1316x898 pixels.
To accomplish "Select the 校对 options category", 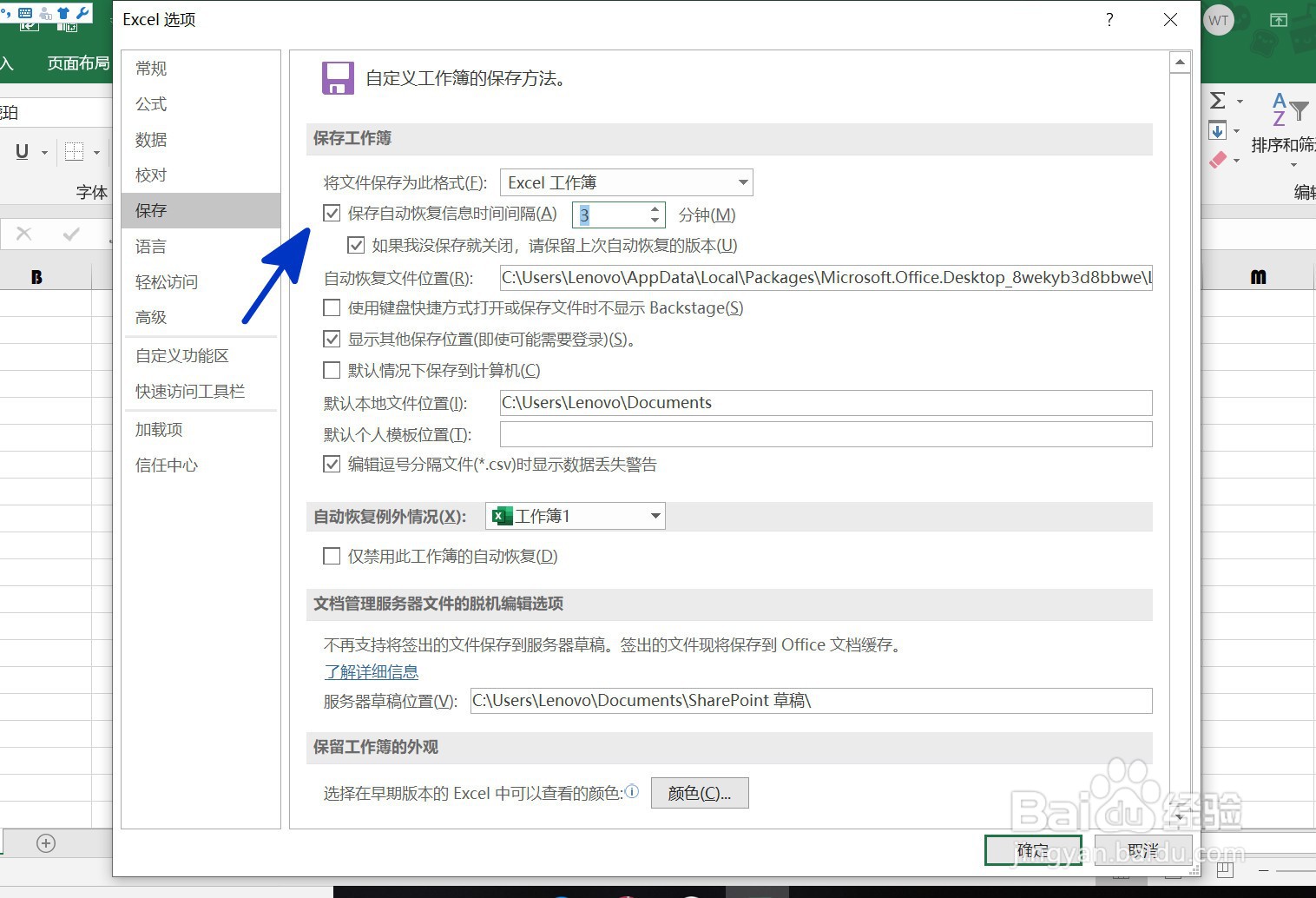I will (x=201, y=175).
